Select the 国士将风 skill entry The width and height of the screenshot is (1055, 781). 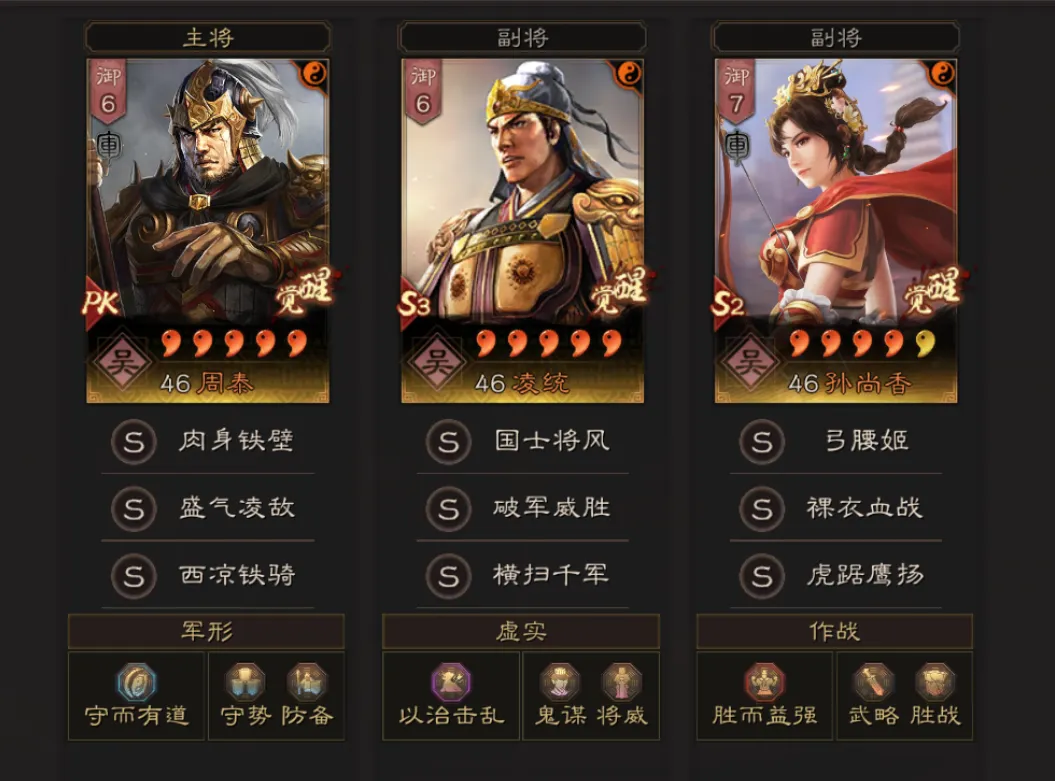click(x=522, y=441)
